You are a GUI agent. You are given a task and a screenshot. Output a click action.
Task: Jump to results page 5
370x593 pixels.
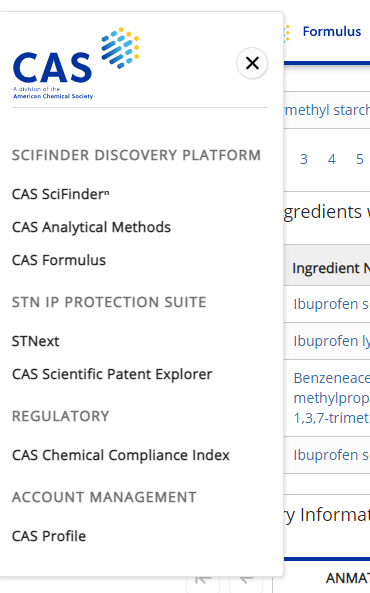pos(360,159)
